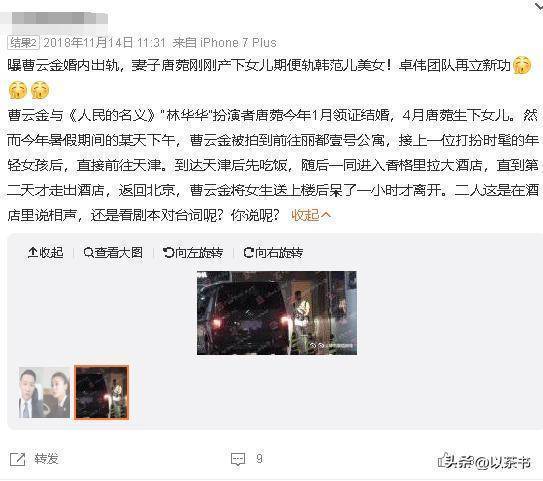Click the first shocked emoji in post
The height and width of the screenshot is (481, 543).
522,65
